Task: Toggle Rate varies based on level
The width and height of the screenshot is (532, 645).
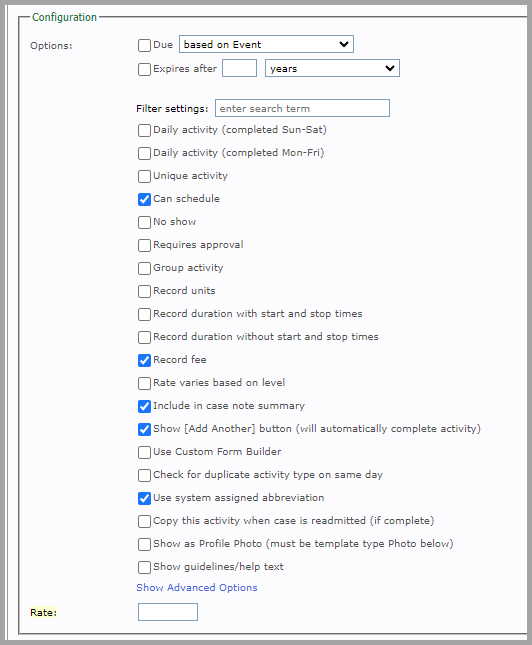Action: 144,383
